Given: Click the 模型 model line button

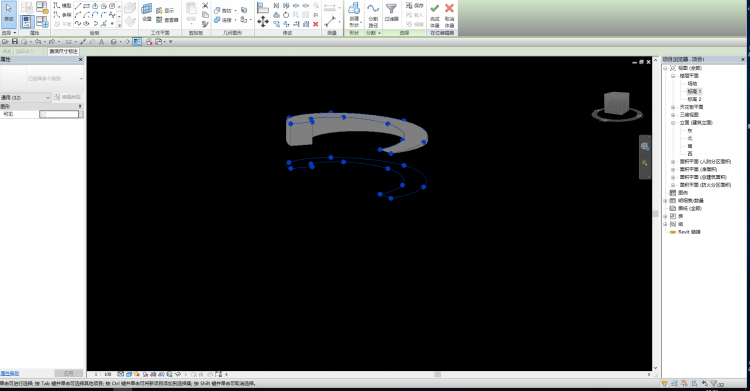Looking at the screenshot, I should (x=62, y=6).
